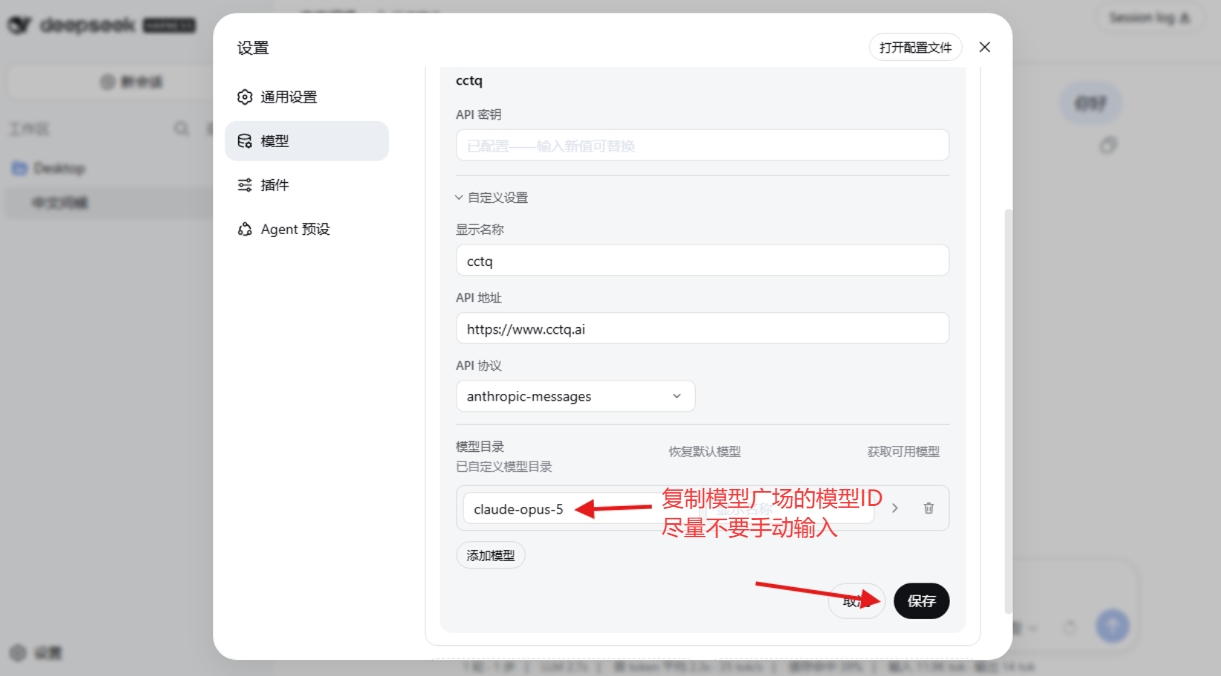The width and height of the screenshot is (1221, 676).
Task: Open the API 协议 dropdown
Action: click(575, 396)
